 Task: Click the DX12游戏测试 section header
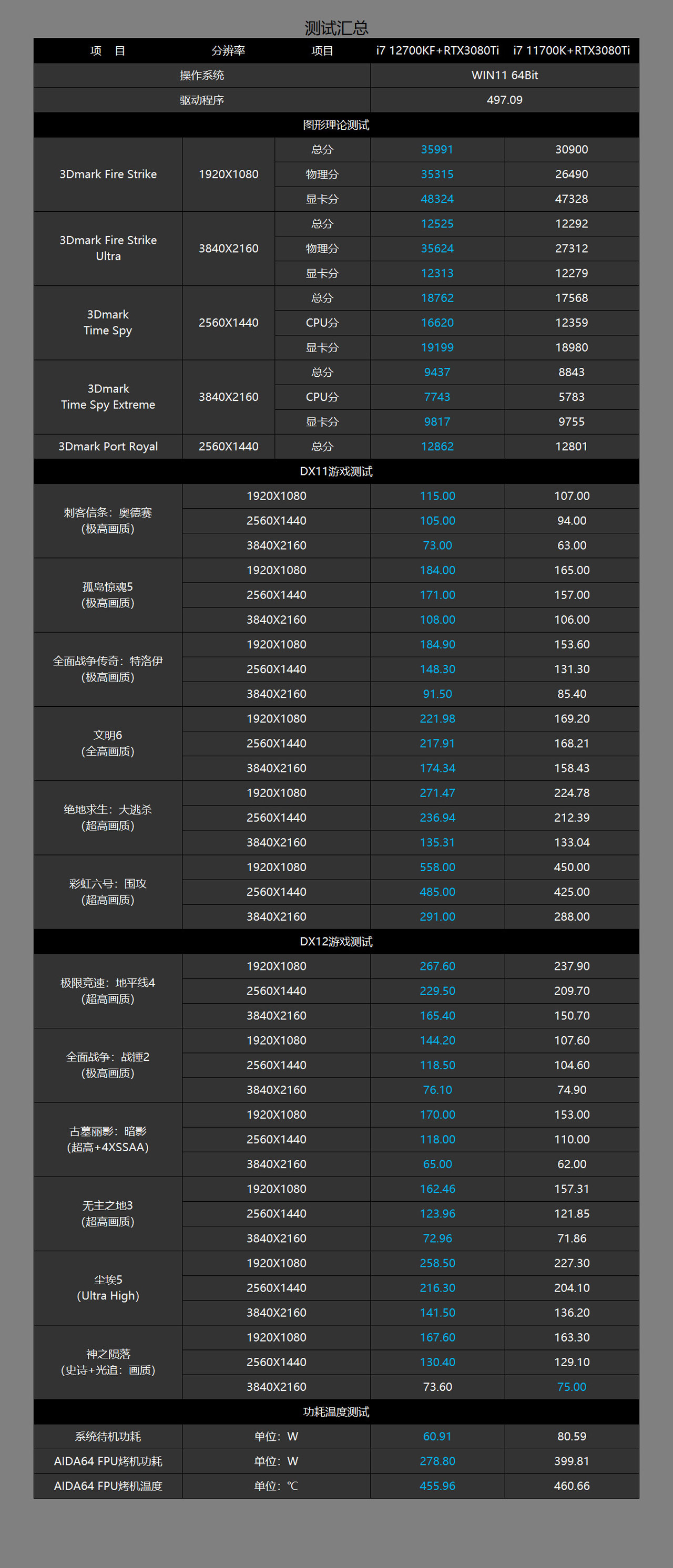coord(336,942)
